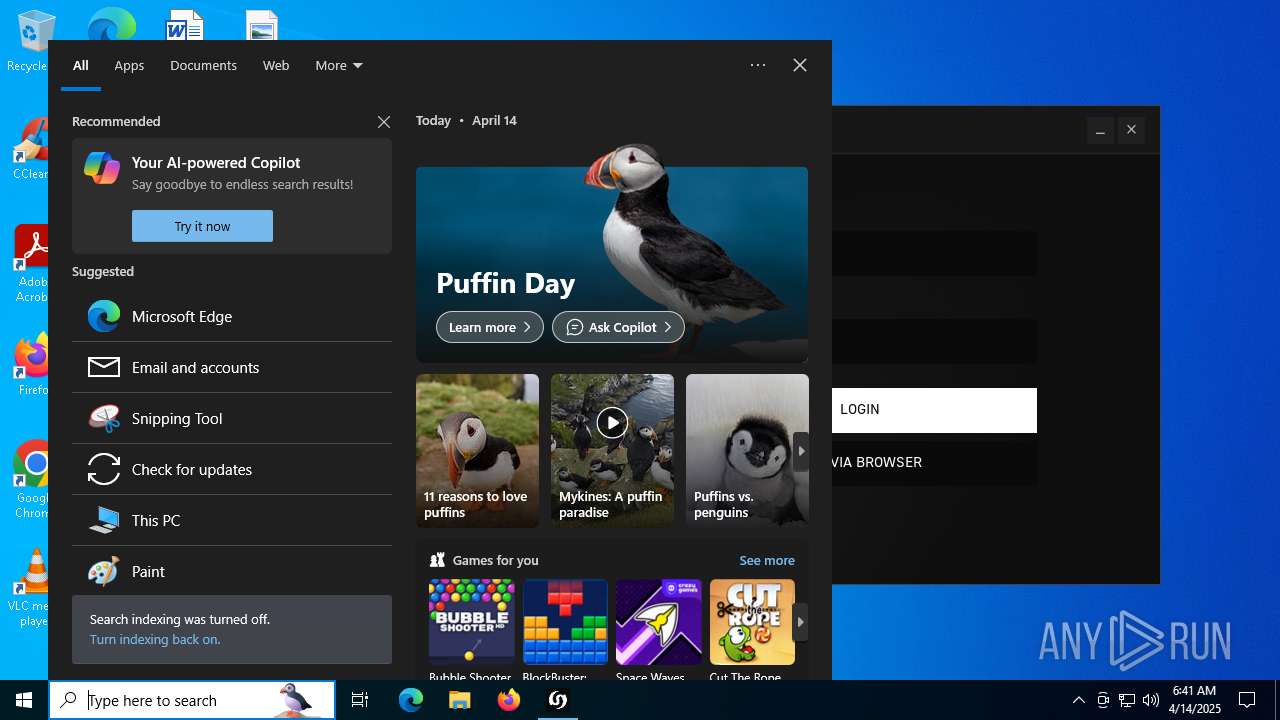Viewport: 1280px width, 720px height.
Task: Open Email and accounts suggestion
Action: tap(232, 367)
